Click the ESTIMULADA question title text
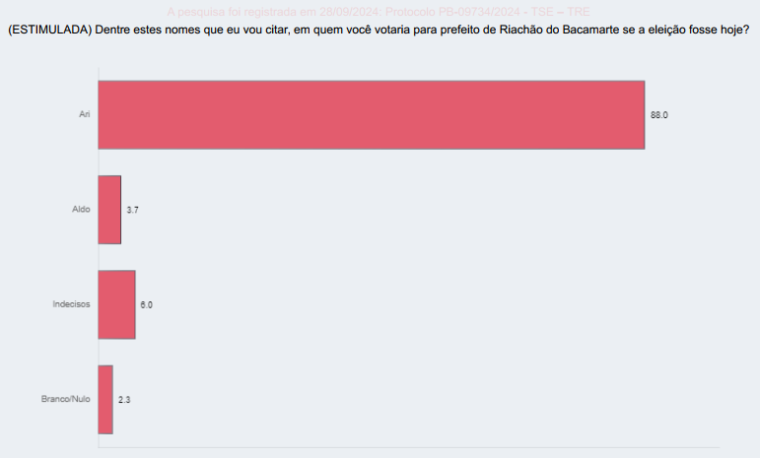760x458 pixels. [379, 30]
